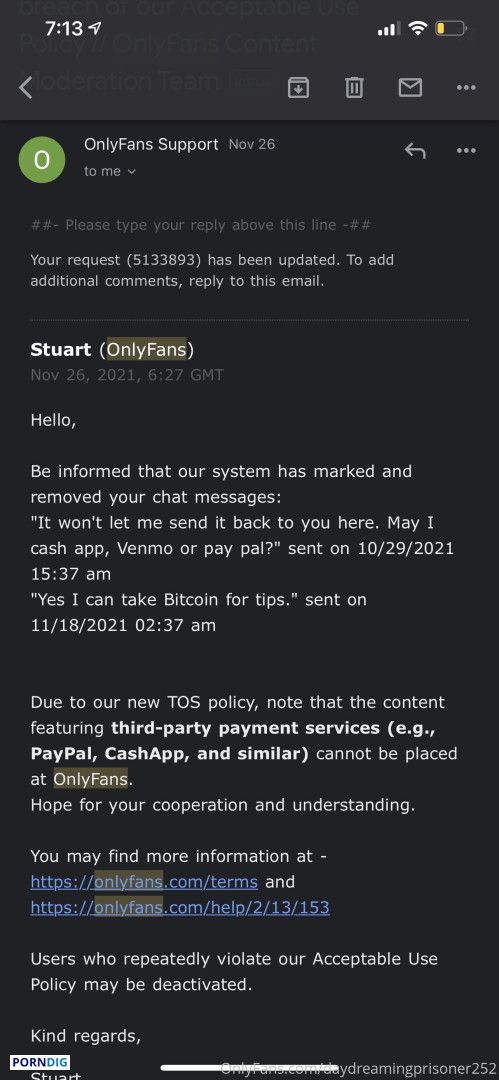
Task: Tap the green sender avatar O
Action: click(42, 160)
